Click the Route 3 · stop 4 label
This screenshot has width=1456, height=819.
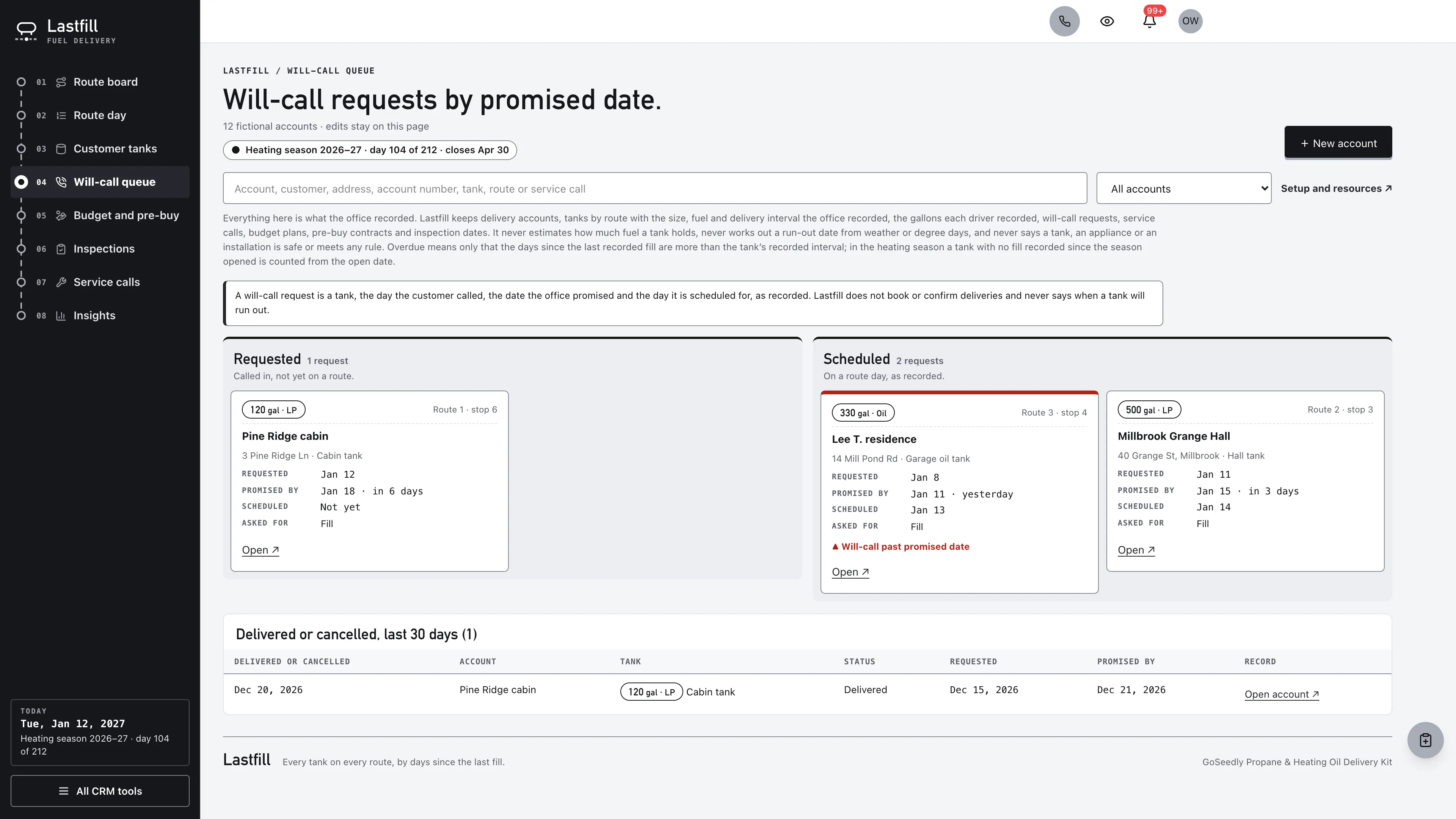pos(1054,413)
